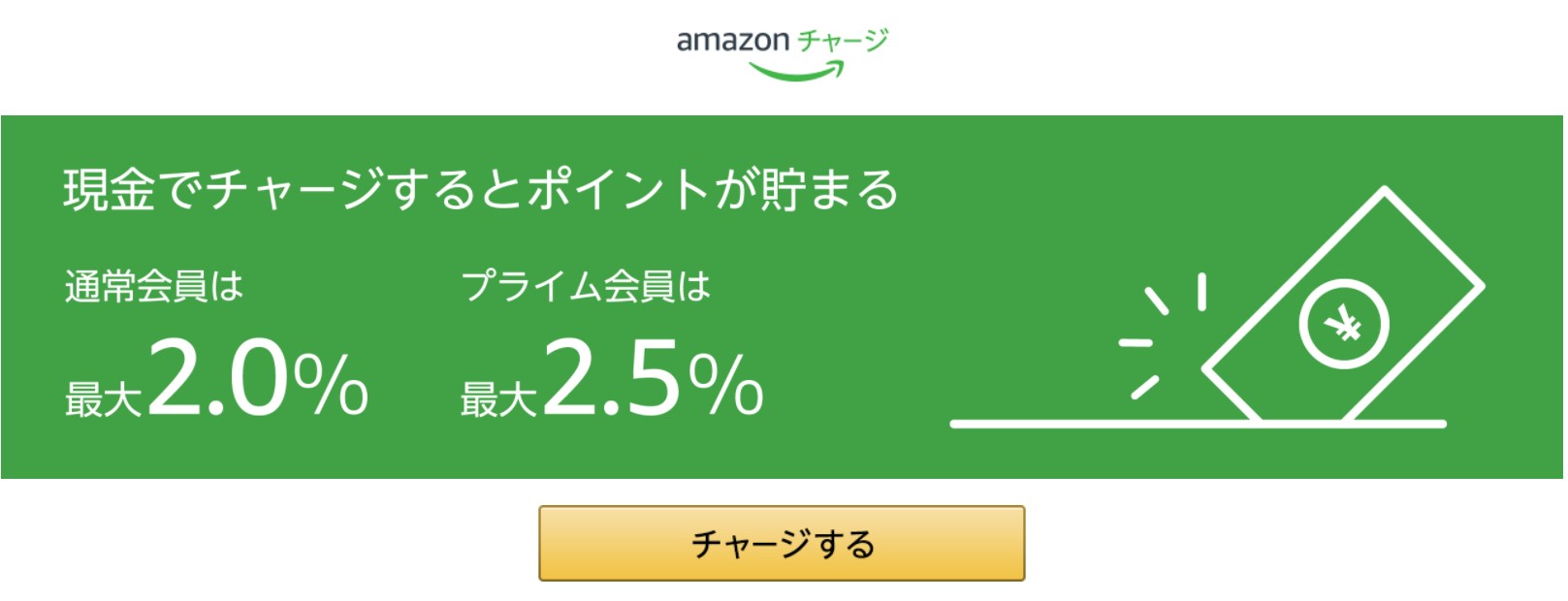Click the 2.0% rate for regular members
Screen dimensions: 1568x601
click(258, 379)
